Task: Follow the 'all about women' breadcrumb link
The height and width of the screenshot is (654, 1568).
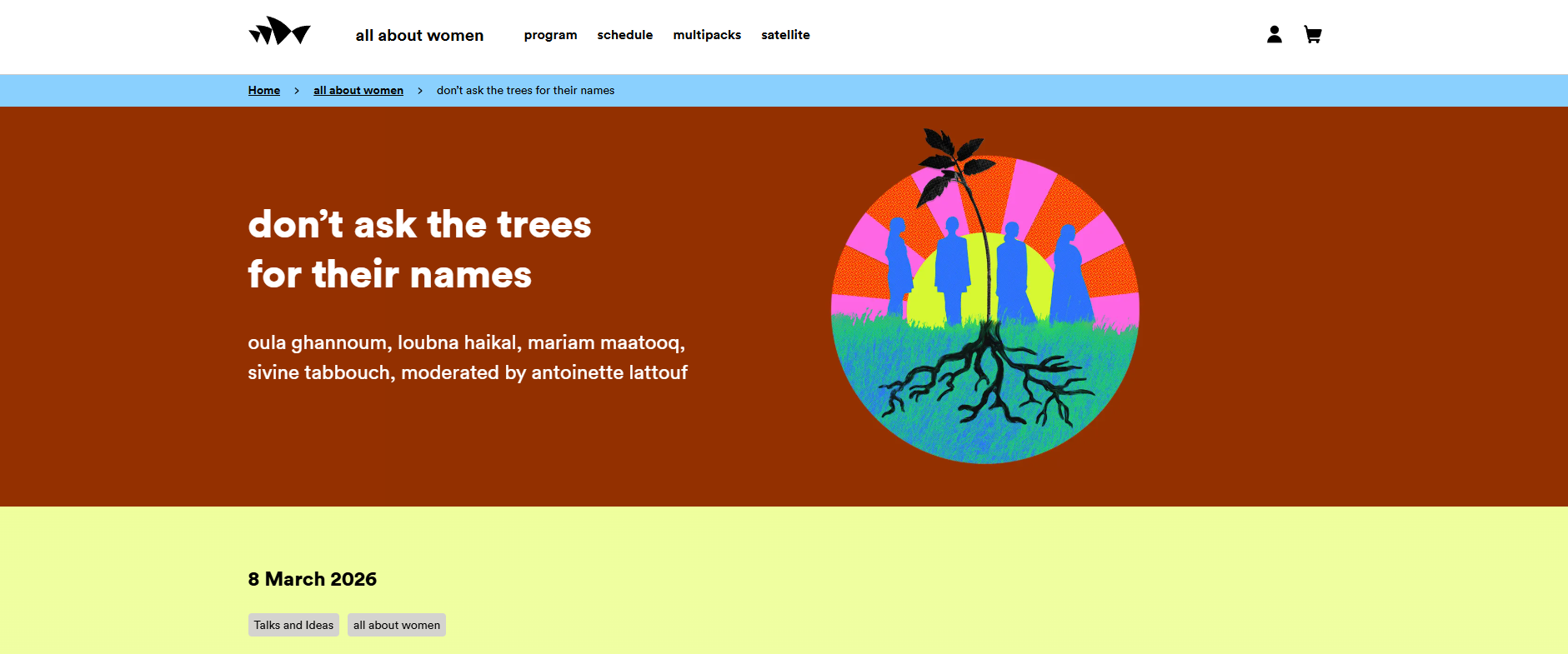Action: [x=358, y=91]
